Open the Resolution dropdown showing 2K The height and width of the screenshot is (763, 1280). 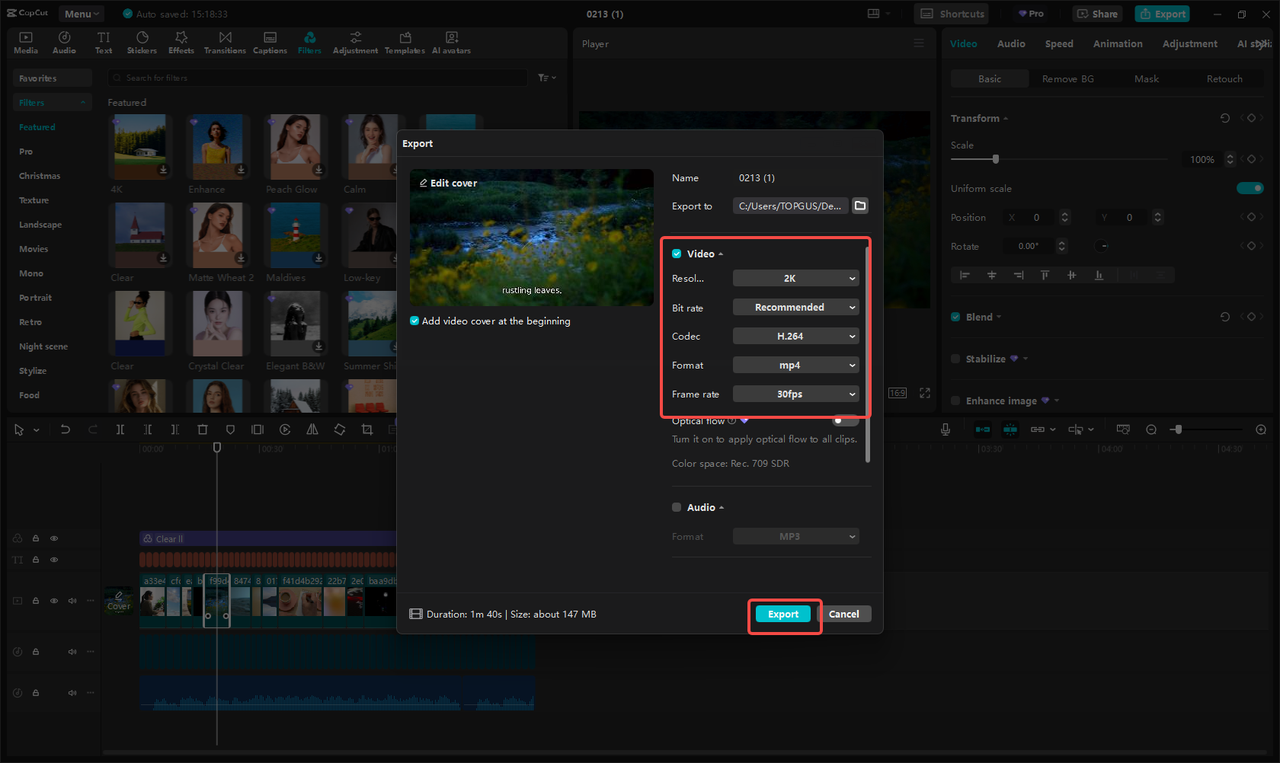coord(795,278)
